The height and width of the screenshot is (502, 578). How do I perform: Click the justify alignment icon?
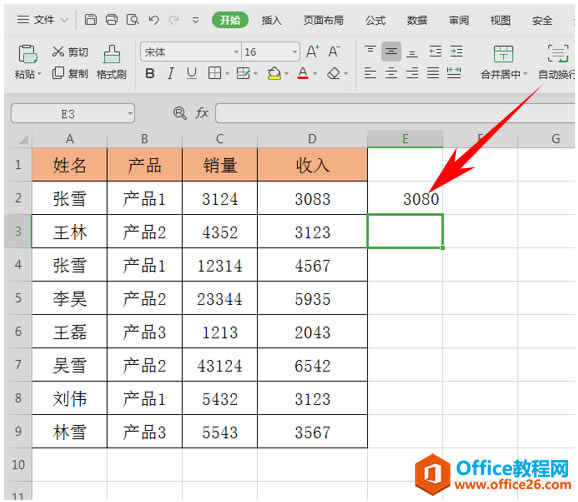(433, 73)
